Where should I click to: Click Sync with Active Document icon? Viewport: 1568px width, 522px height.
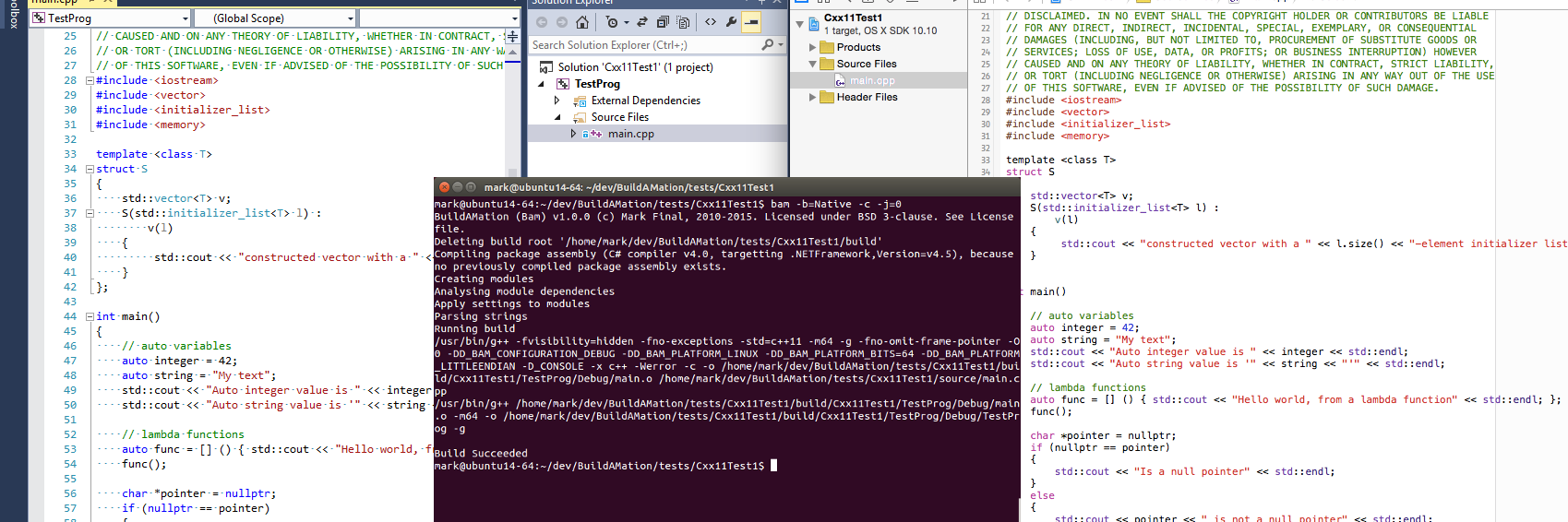640,22
